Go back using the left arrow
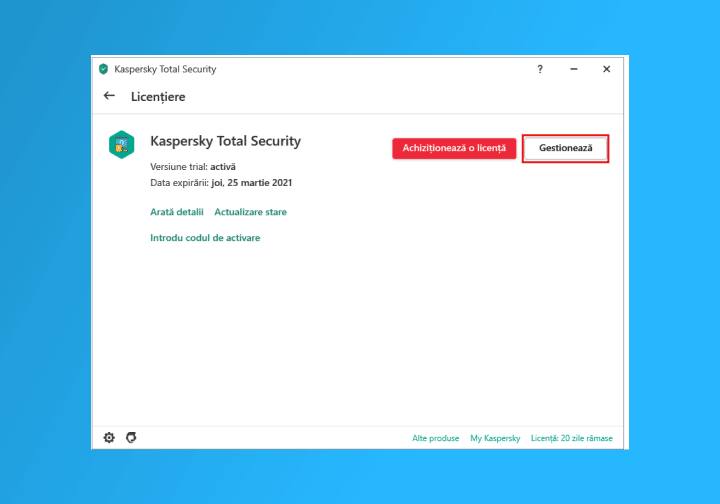Screen dimensions: 720x504 pyautogui.click(x=109, y=97)
